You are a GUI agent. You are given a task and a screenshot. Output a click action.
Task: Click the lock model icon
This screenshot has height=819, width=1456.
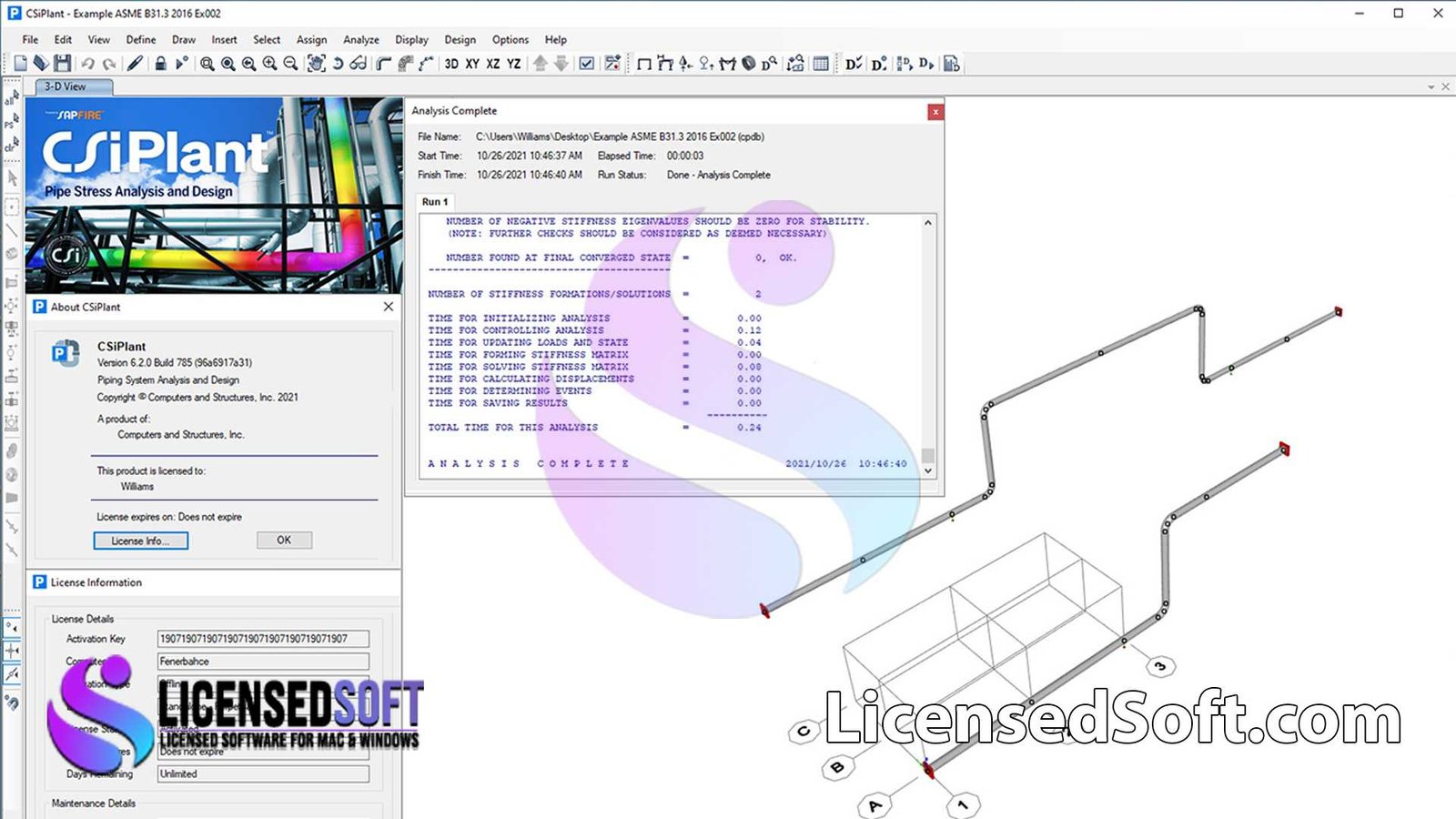click(x=160, y=64)
